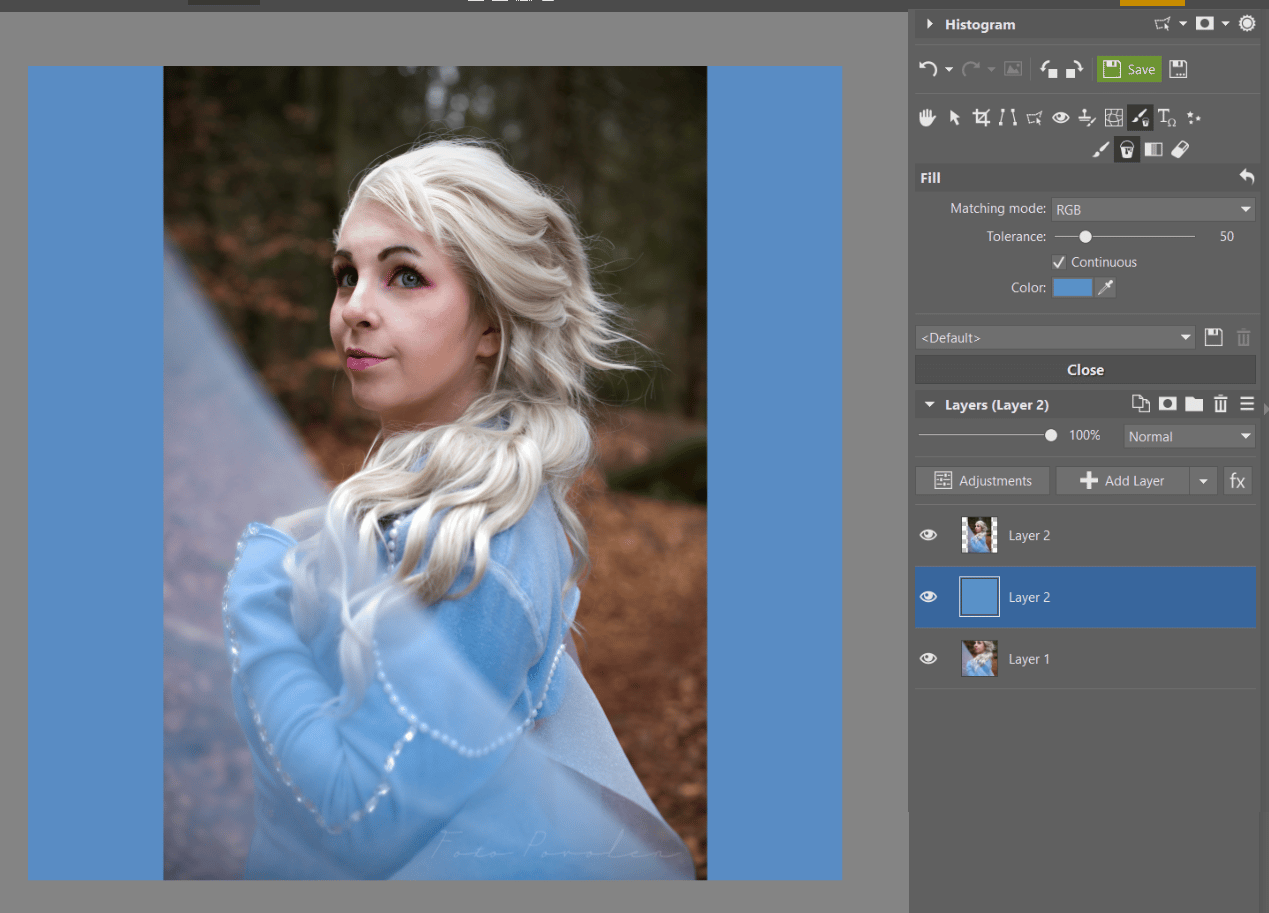Choose the paint bucket Fill tool
This screenshot has height=913, width=1269.
pyautogui.click(x=1127, y=149)
